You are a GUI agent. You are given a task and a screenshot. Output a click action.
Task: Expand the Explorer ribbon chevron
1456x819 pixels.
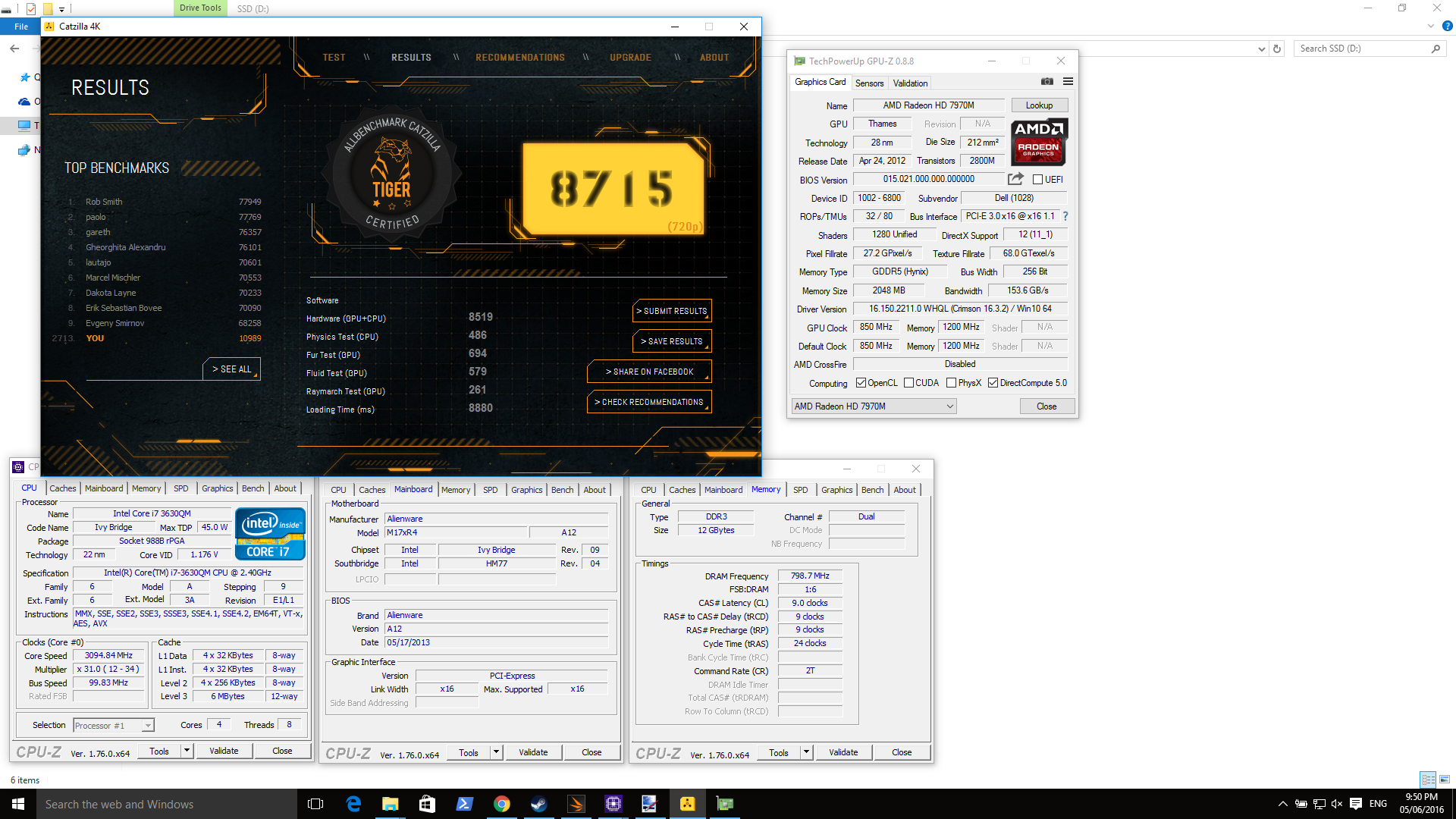pos(1430,27)
